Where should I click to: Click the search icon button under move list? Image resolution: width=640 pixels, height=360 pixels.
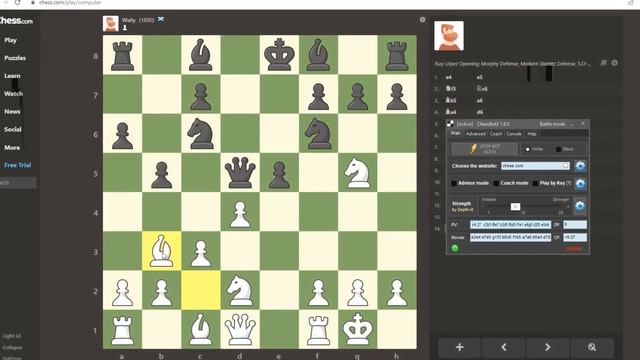(592, 347)
